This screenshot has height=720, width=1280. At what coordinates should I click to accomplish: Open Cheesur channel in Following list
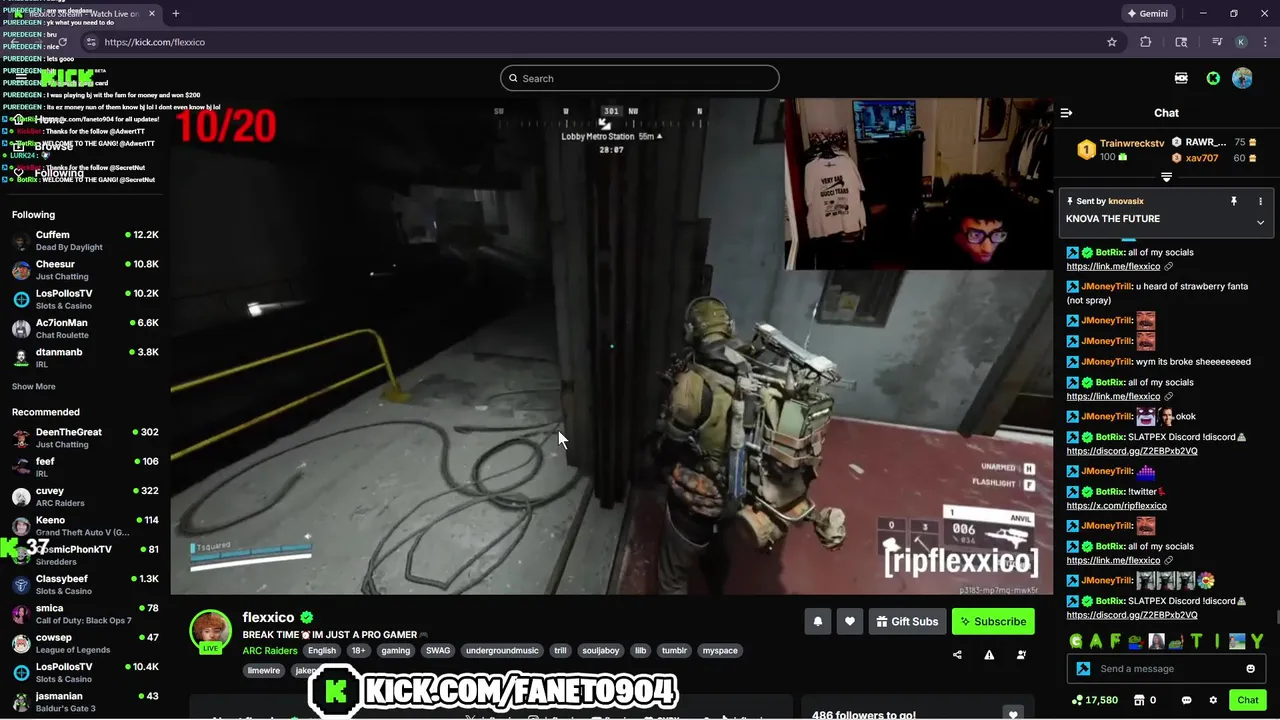[85, 270]
